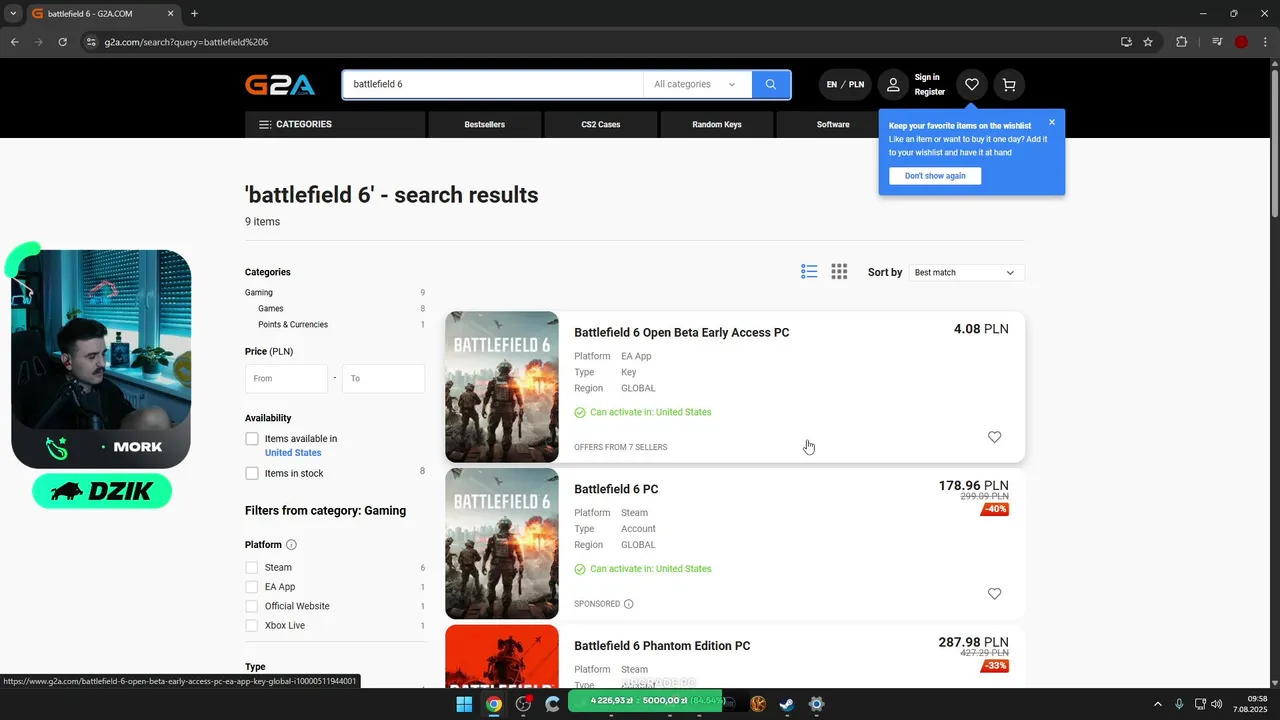Select the Games subcategory filter
This screenshot has width=1280, height=720.
pyautogui.click(x=271, y=309)
